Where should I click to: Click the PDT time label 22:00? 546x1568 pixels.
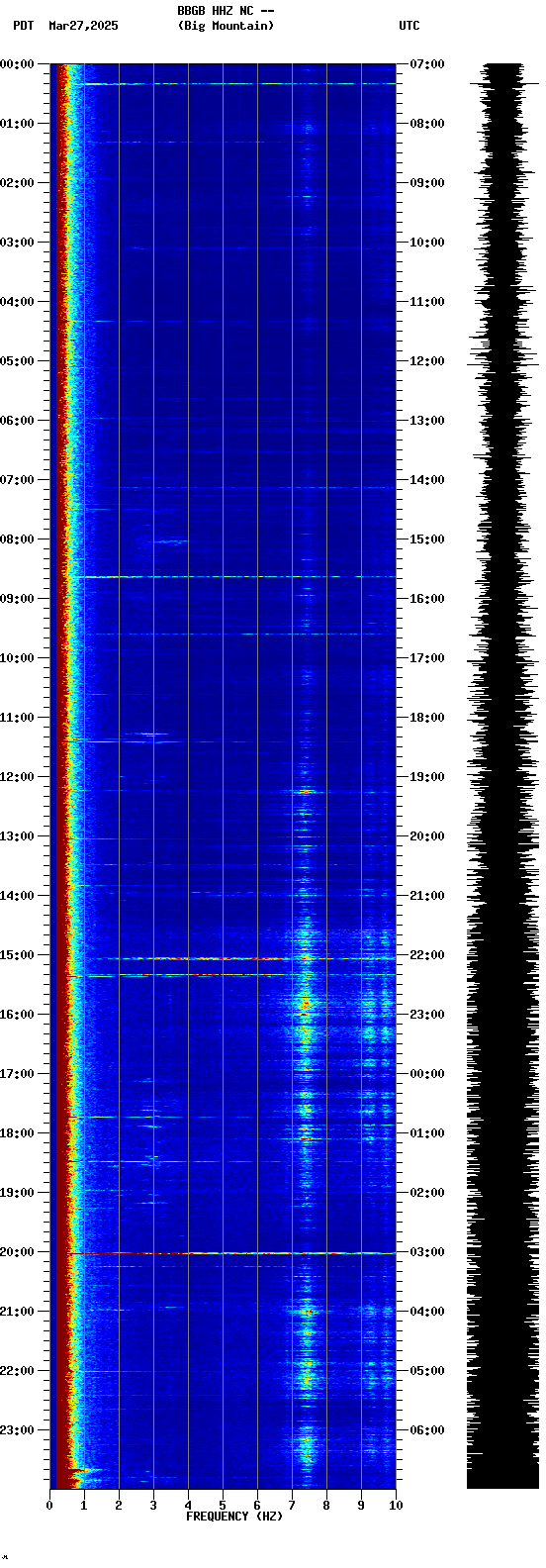pos(17,1371)
